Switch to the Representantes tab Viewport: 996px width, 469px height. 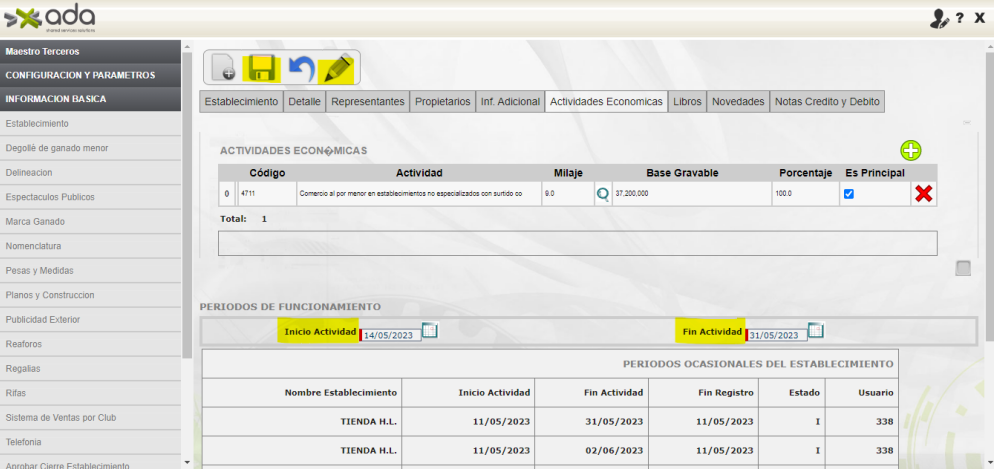pyautogui.click(x=368, y=102)
